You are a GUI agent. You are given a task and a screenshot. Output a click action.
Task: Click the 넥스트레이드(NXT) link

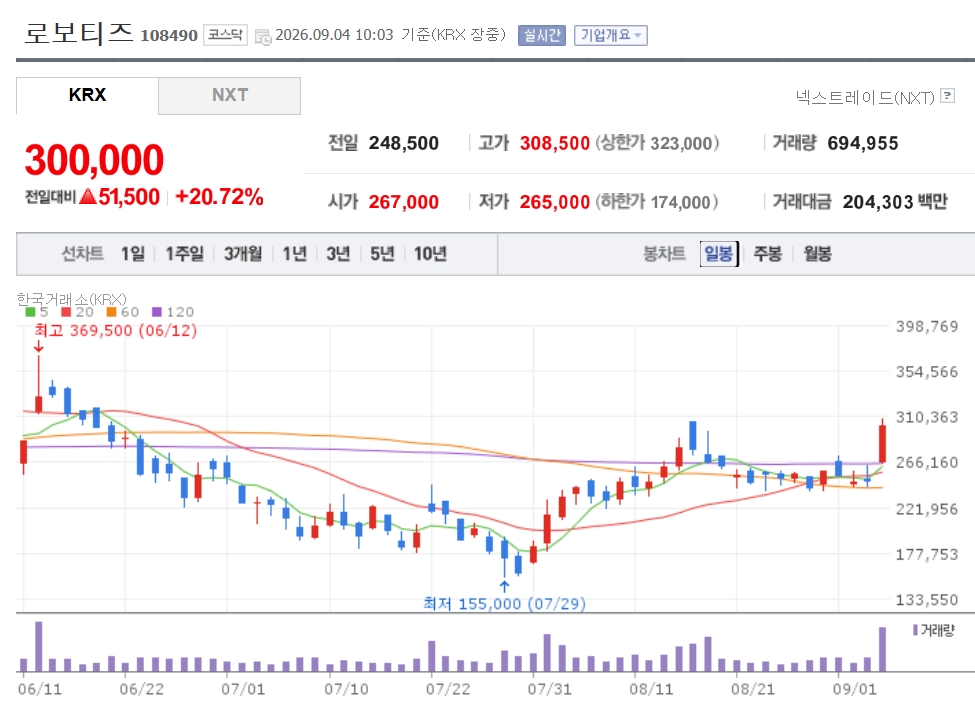(865, 97)
